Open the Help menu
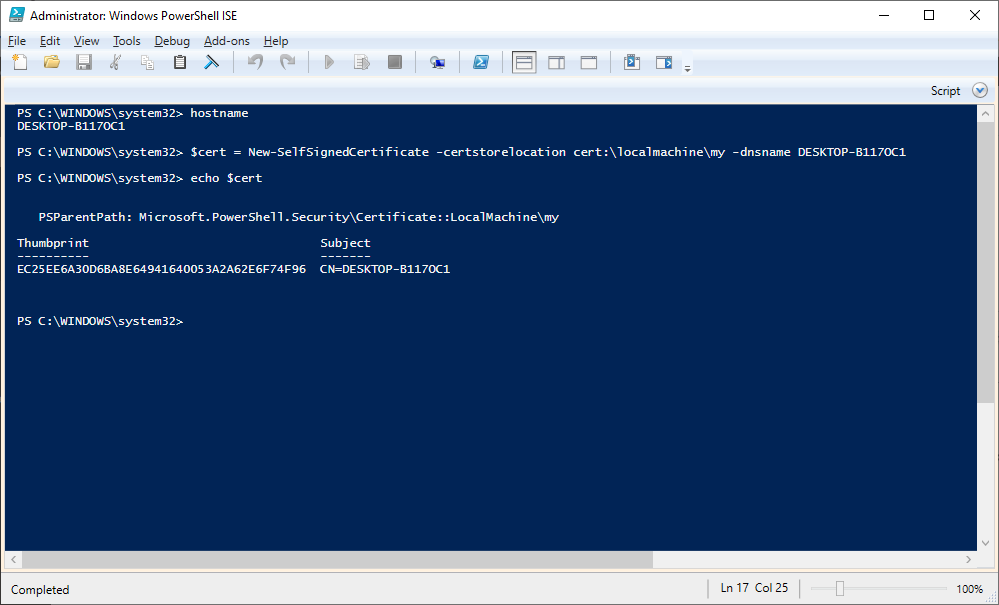The height and width of the screenshot is (605, 999). coord(276,41)
